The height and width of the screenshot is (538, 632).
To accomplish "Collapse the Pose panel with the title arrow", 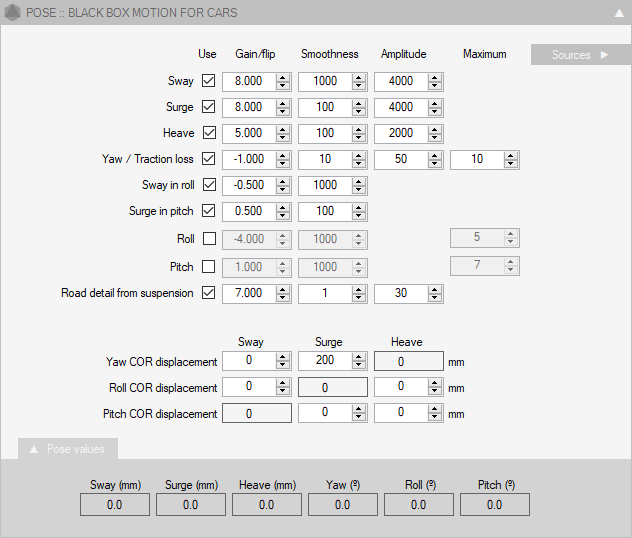I will [619, 13].
